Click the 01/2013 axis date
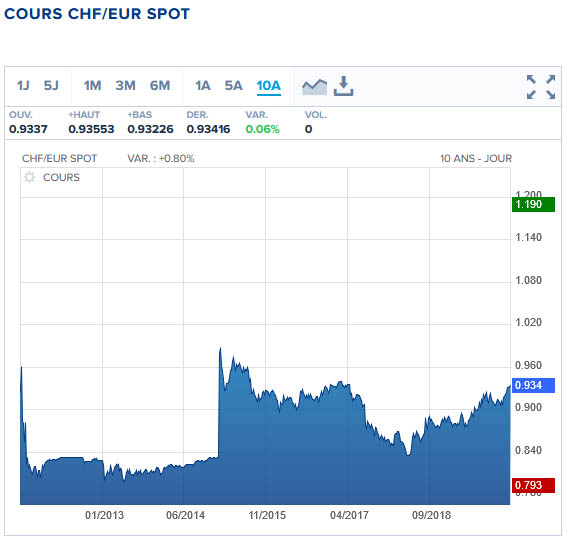 point(104,515)
